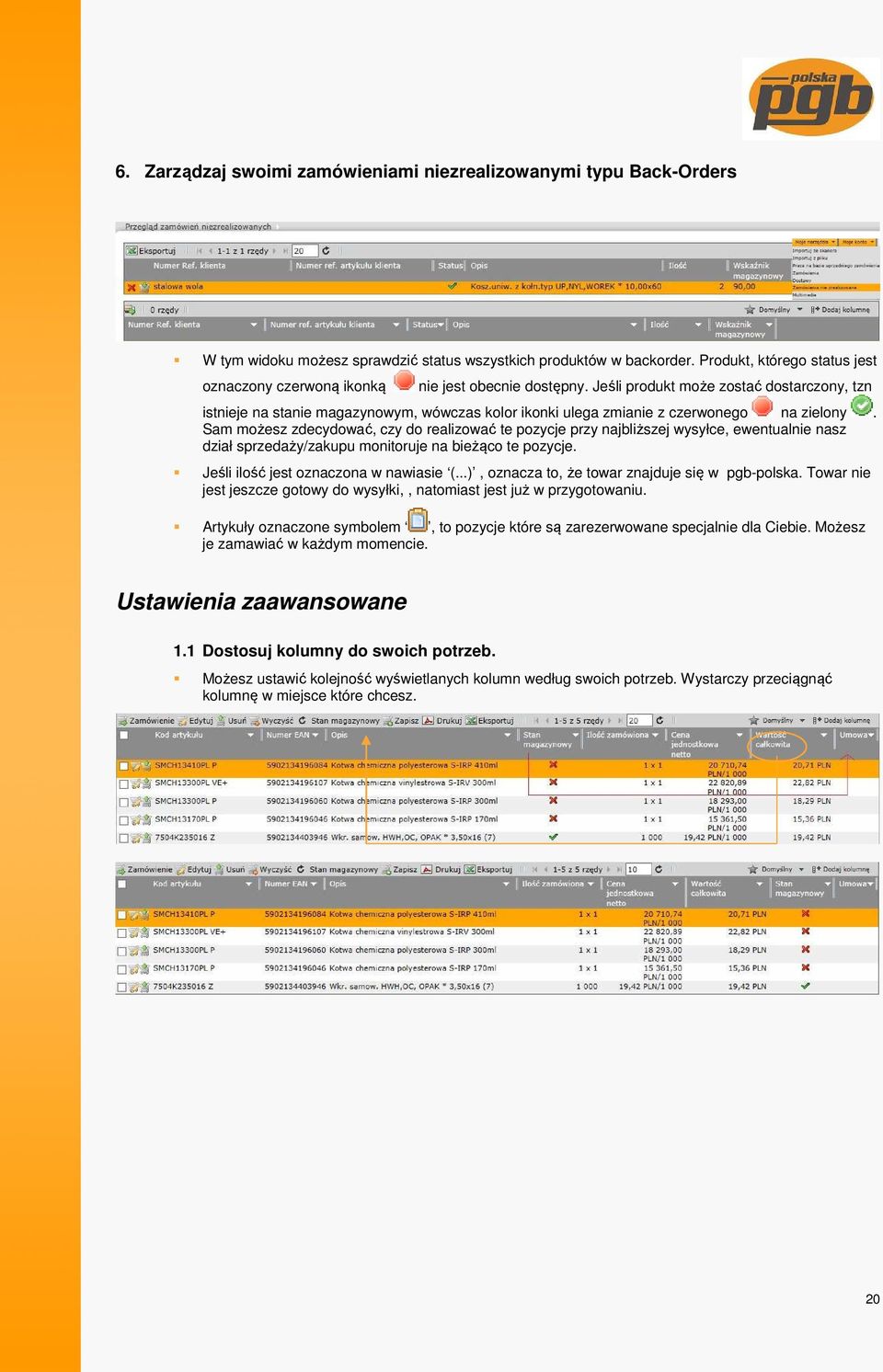This screenshot has width=883, height=1372.
Task: Open the Przegląd zamówień niezrealizowanych tab
Action: coord(198,226)
